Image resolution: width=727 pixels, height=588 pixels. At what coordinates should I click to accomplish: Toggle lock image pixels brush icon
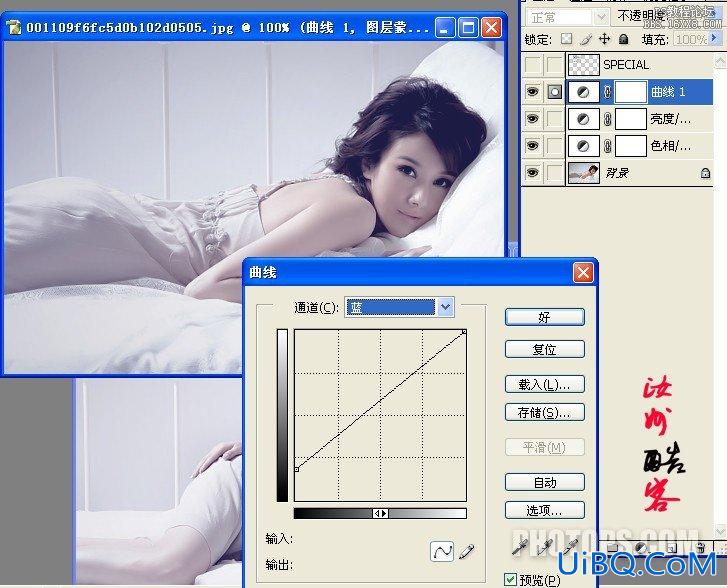[586, 39]
